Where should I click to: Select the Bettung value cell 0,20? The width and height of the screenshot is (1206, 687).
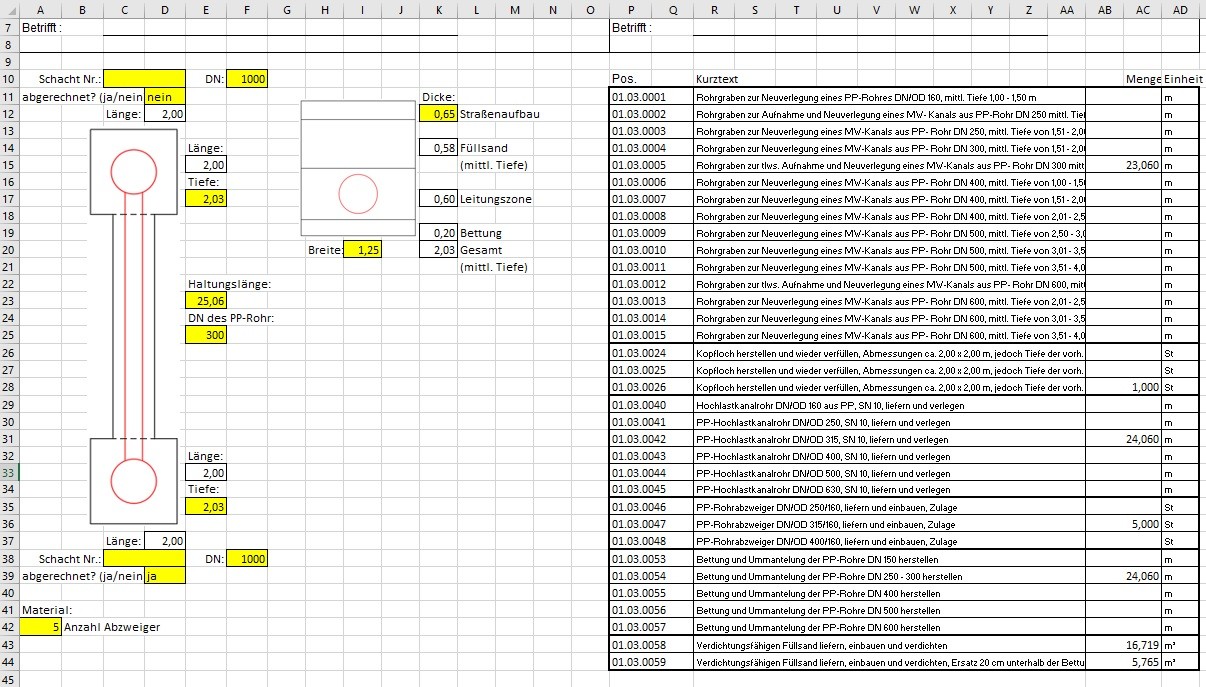[x=438, y=233]
